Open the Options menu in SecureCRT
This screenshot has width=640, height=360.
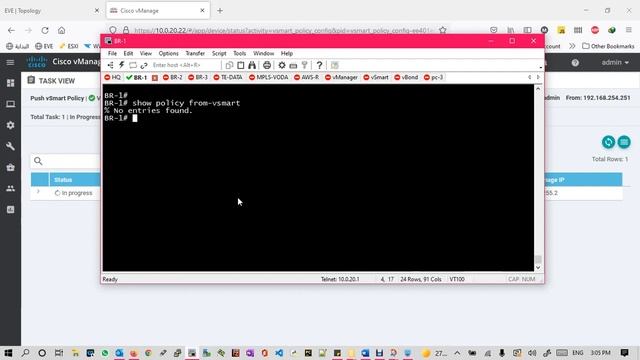pos(169,53)
